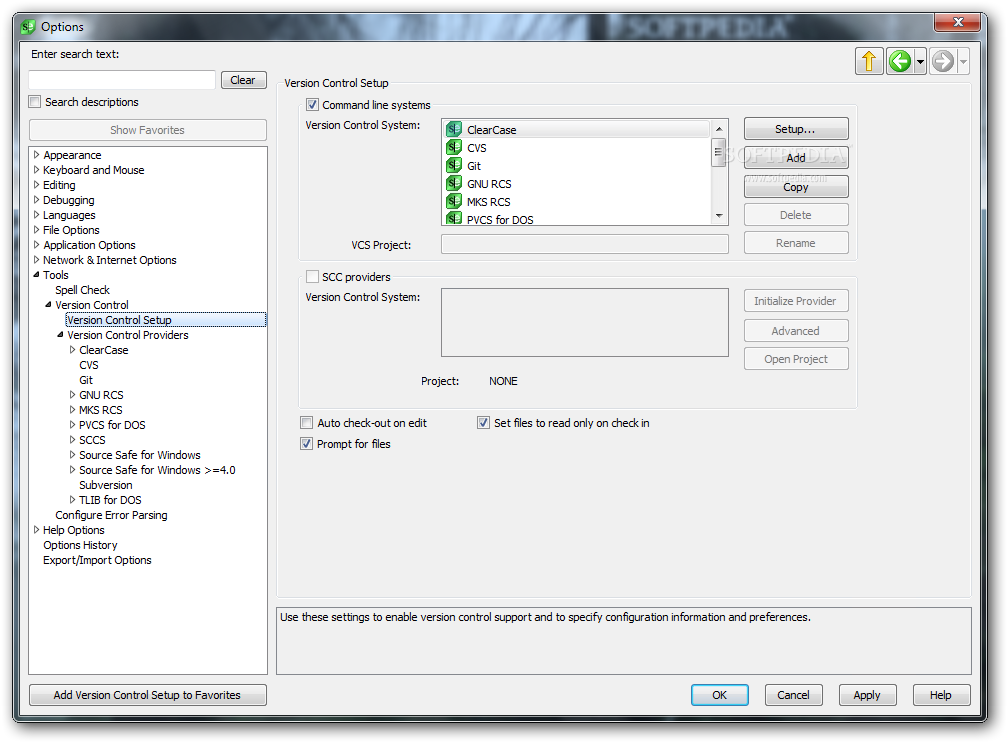Select Spell Check in the tree

point(82,290)
